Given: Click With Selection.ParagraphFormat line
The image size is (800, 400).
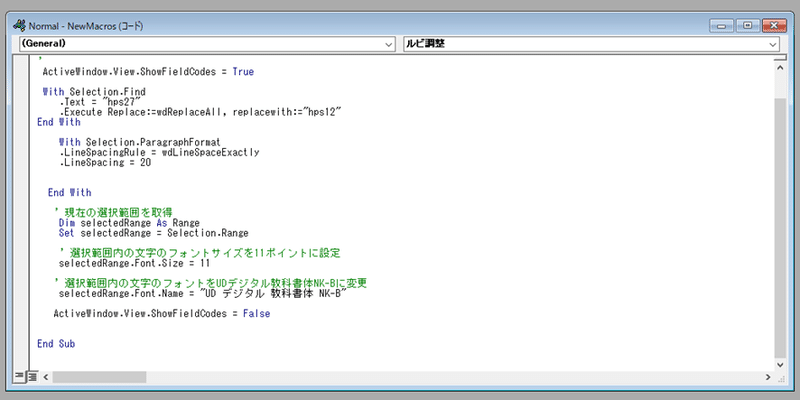Looking at the screenshot, I should [x=139, y=142].
